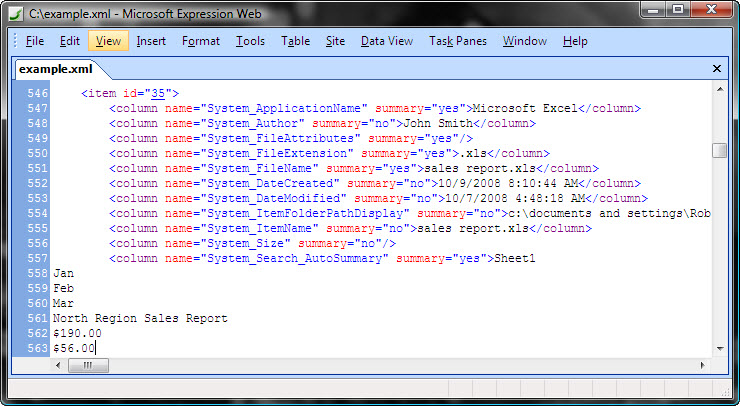Close the example.xml document with the X
The image size is (740, 406).
[716, 69]
